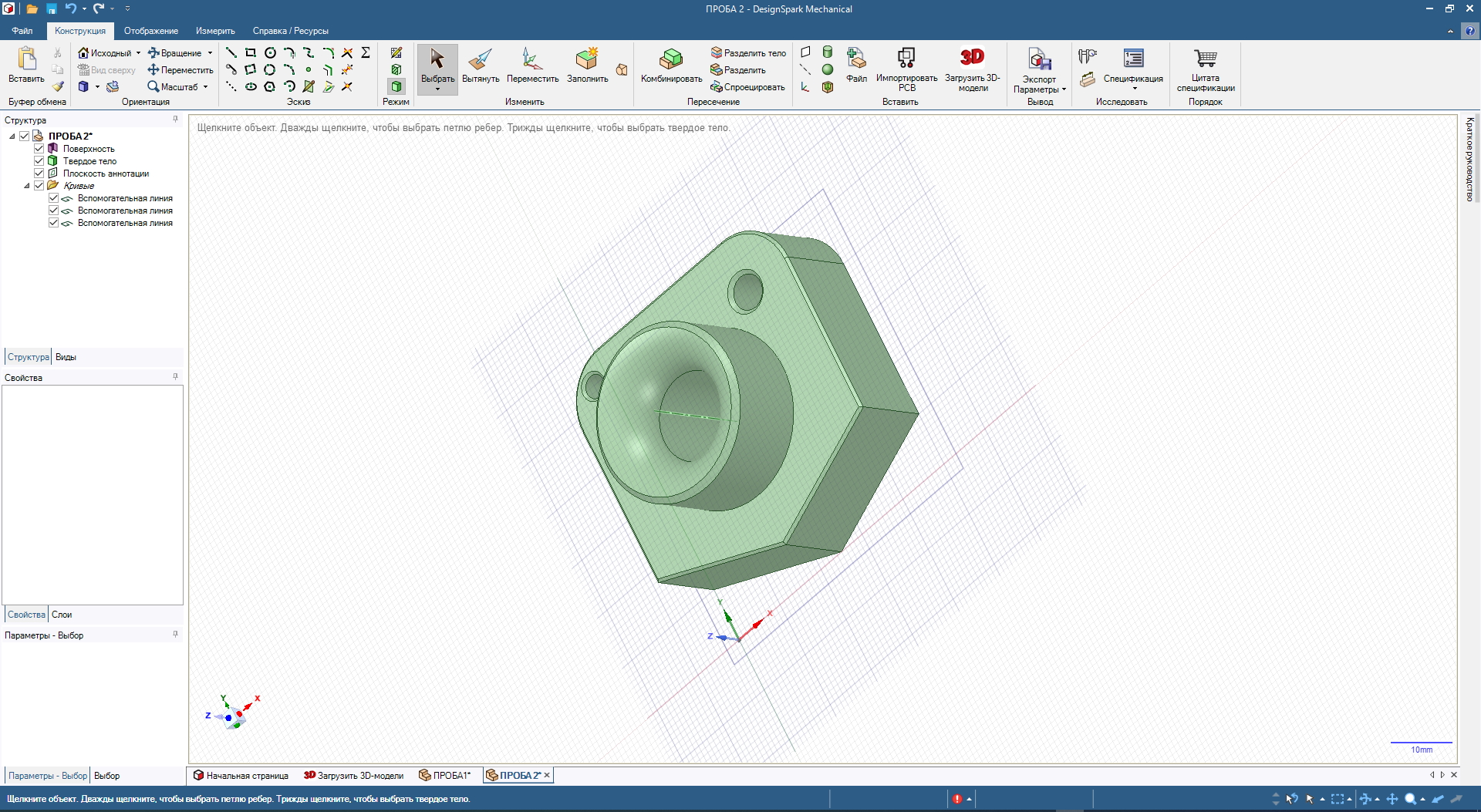1481x812 pixels.
Task: Insert a plane via plane icon
Action: (x=805, y=52)
